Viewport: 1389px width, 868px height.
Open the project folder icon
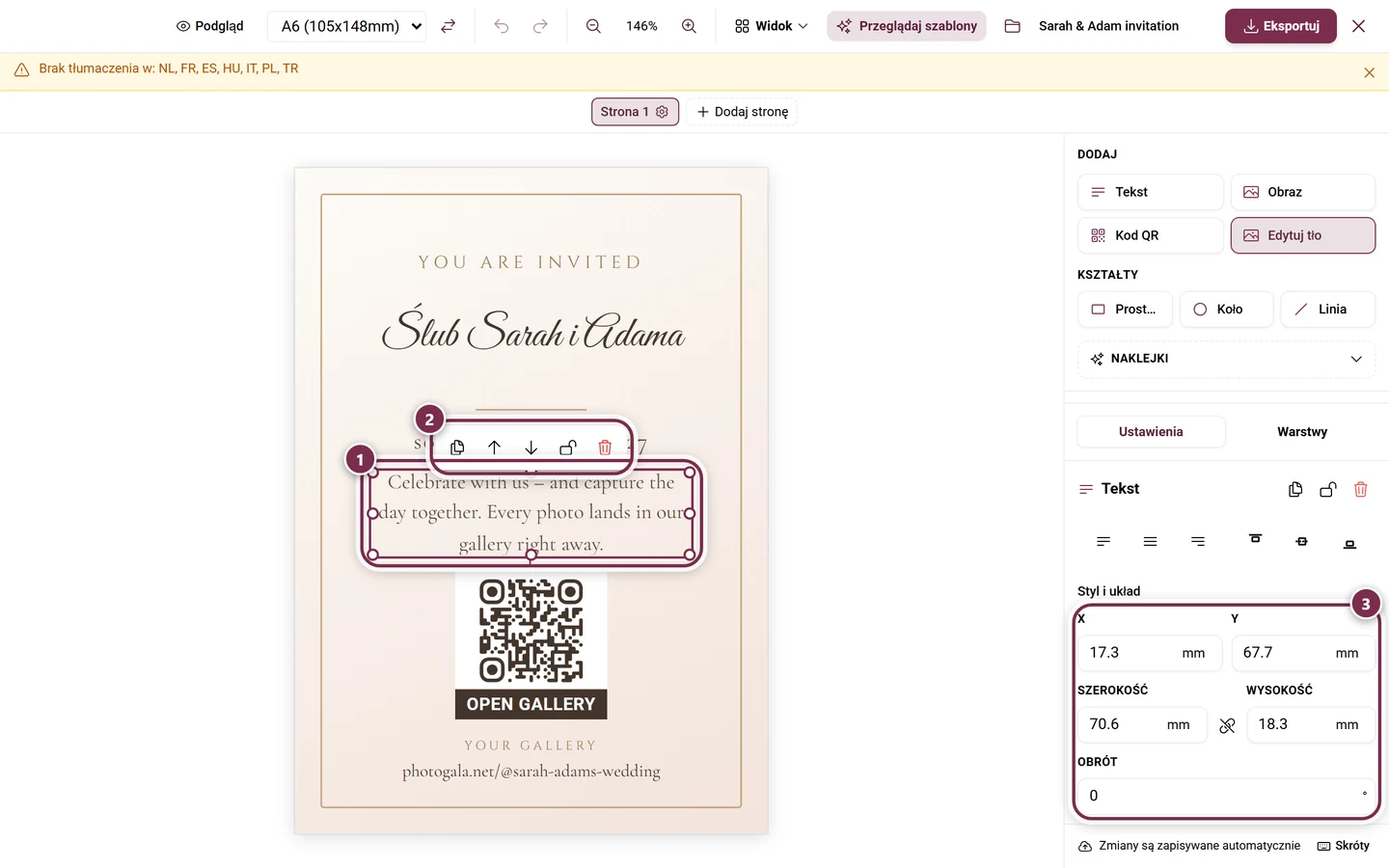pos(1012,26)
